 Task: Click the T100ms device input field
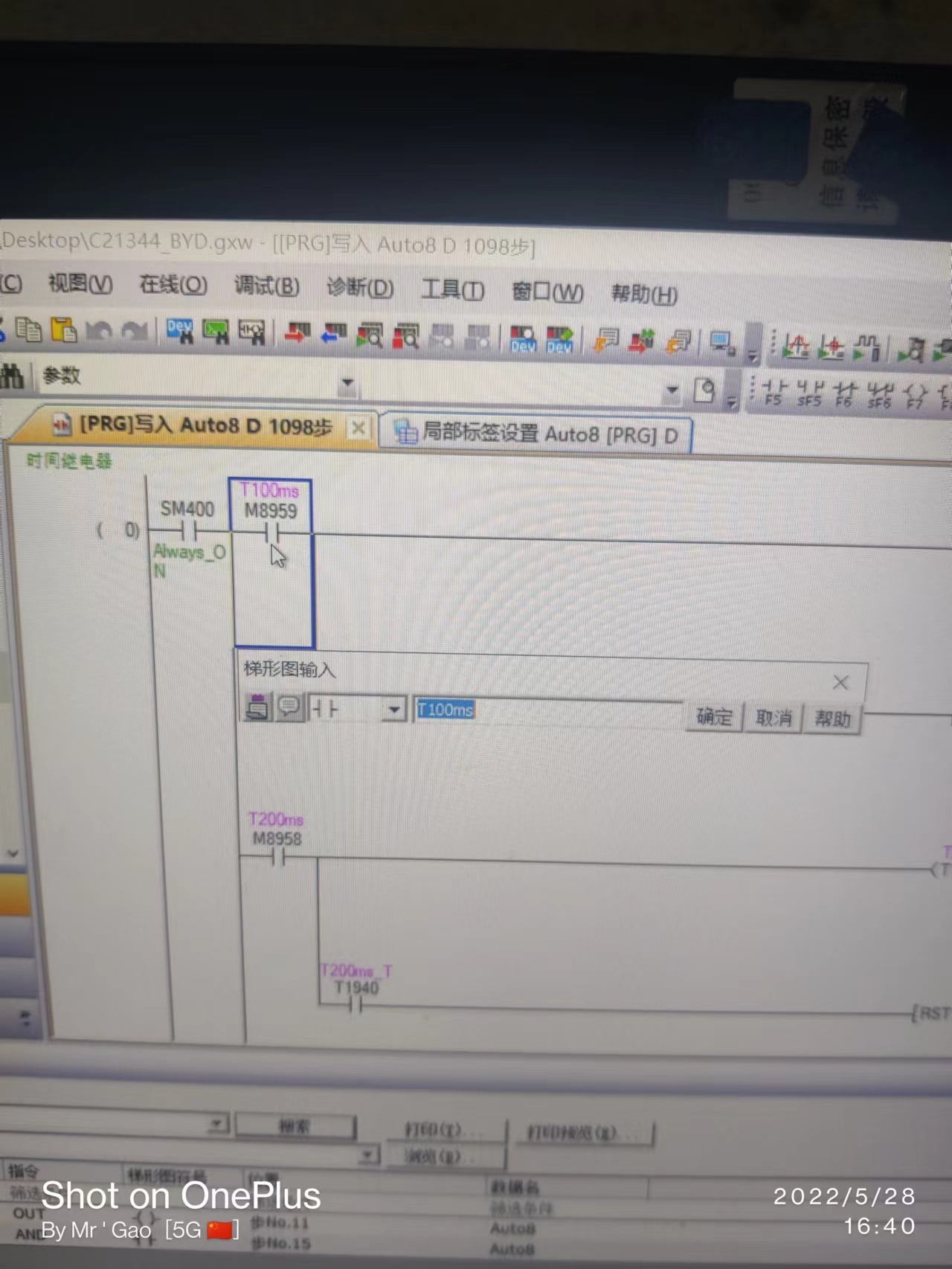(547, 711)
